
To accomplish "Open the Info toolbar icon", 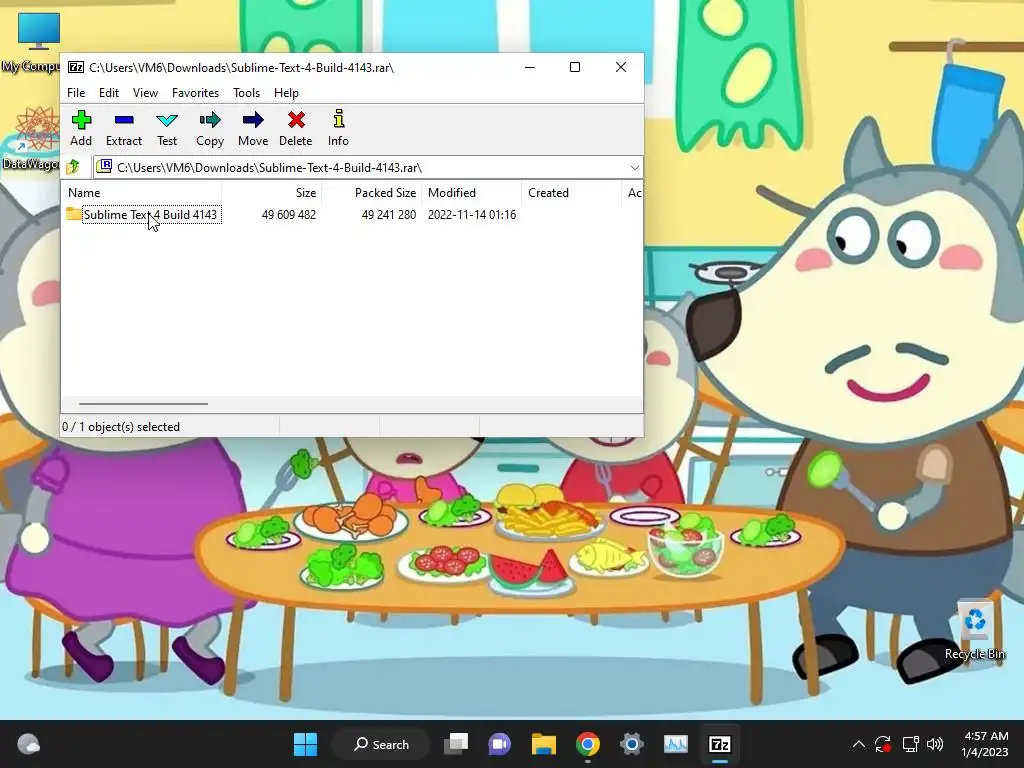I will 338,128.
